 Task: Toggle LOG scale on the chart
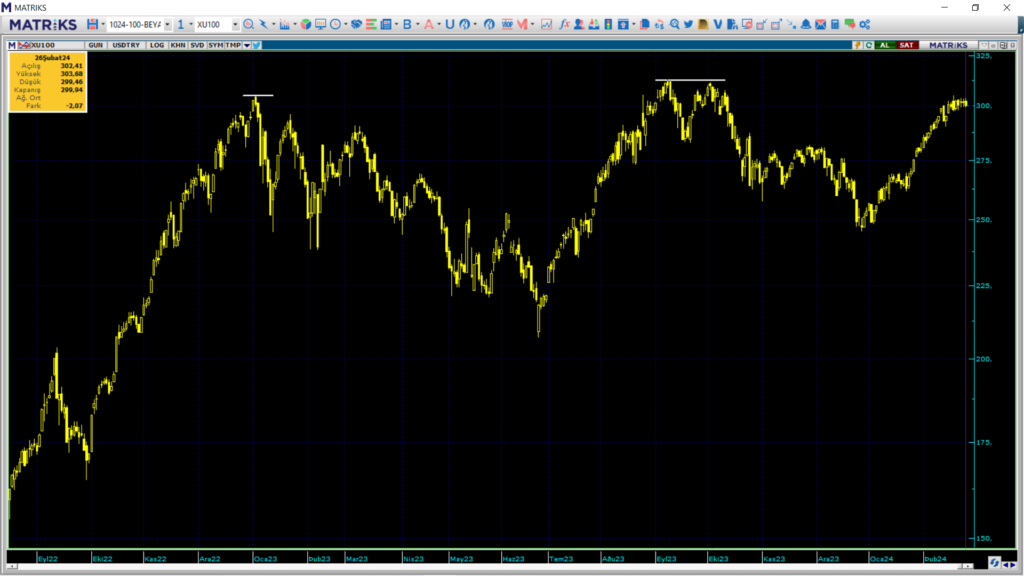click(x=157, y=45)
